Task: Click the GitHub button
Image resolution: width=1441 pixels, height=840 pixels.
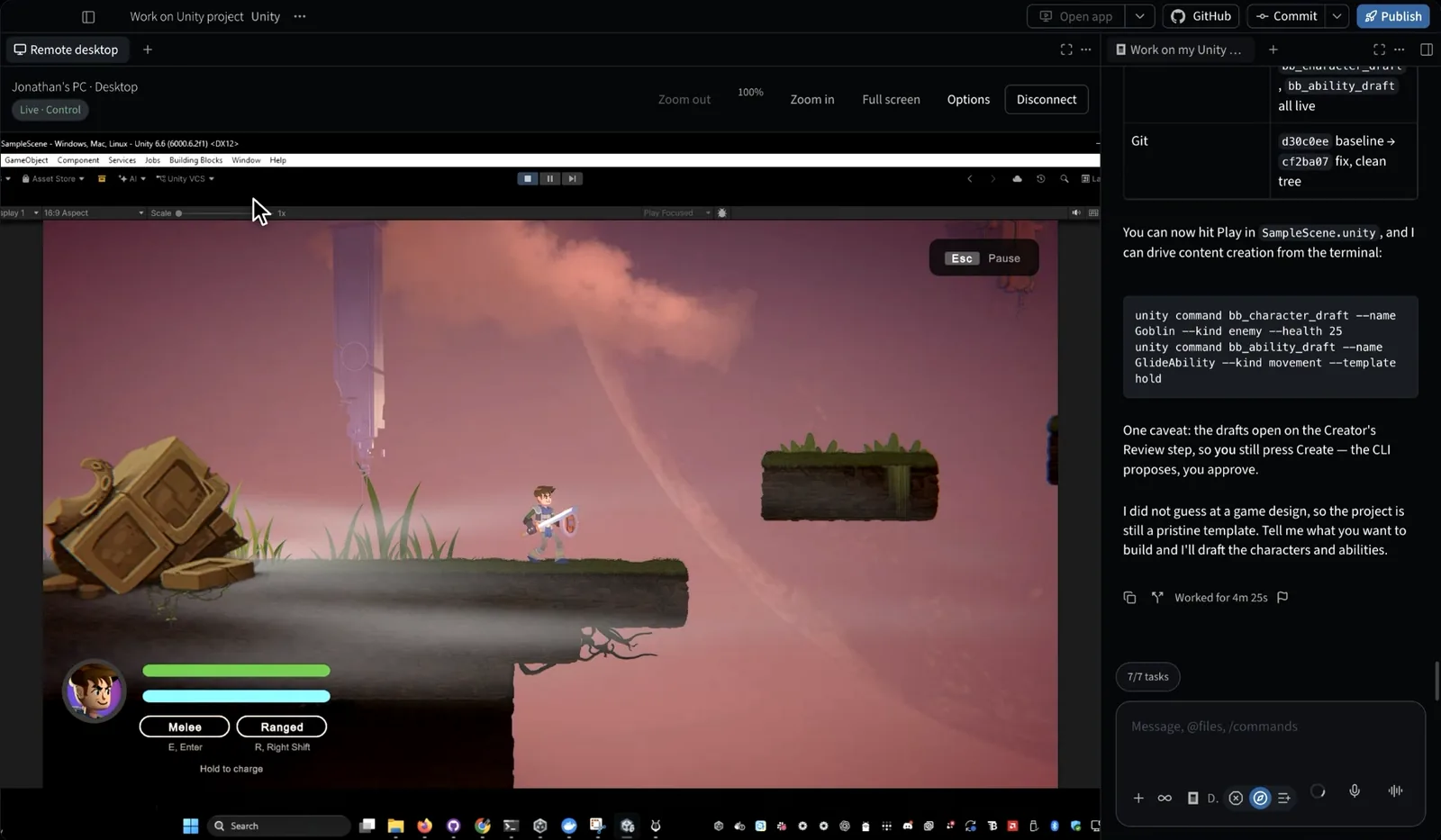Action: tap(1201, 16)
